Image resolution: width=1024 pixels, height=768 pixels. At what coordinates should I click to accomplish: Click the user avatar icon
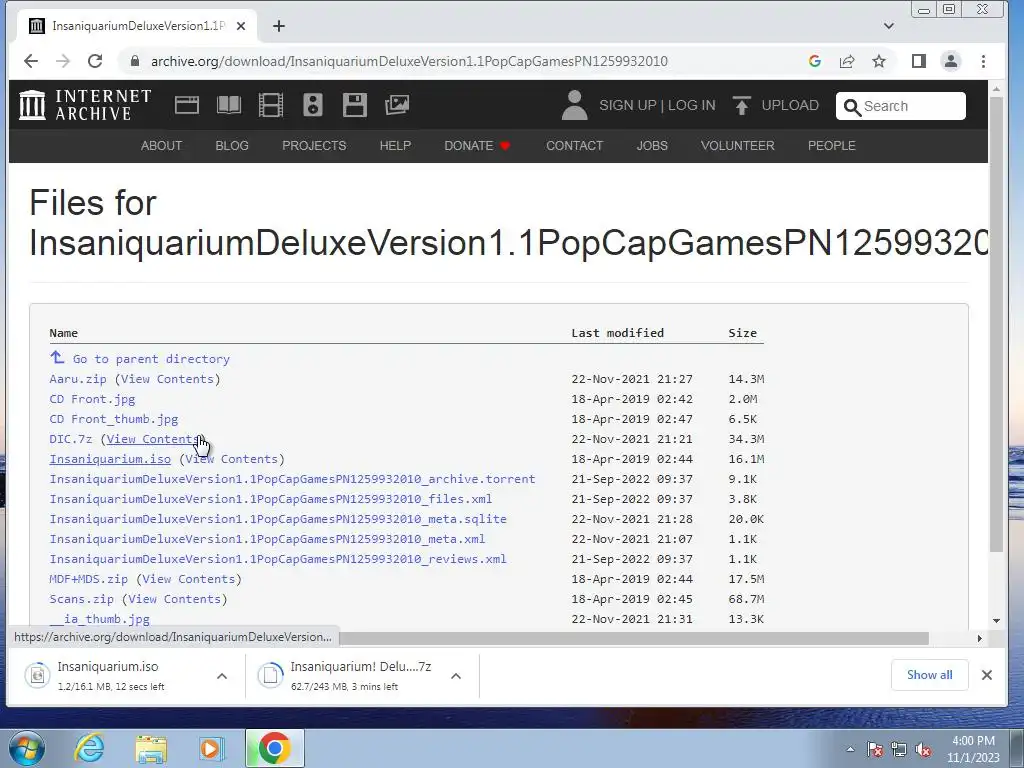coord(575,105)
